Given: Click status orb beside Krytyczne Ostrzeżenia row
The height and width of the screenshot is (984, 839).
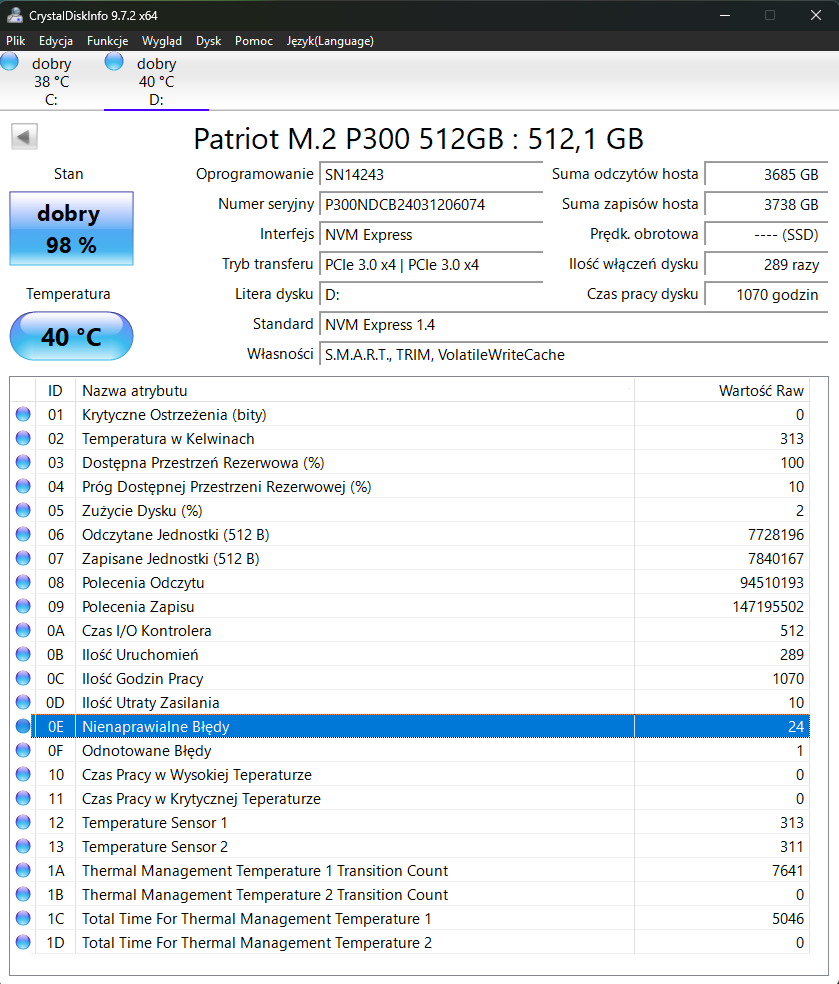Looking at the screenshot, I should [23, 415].
